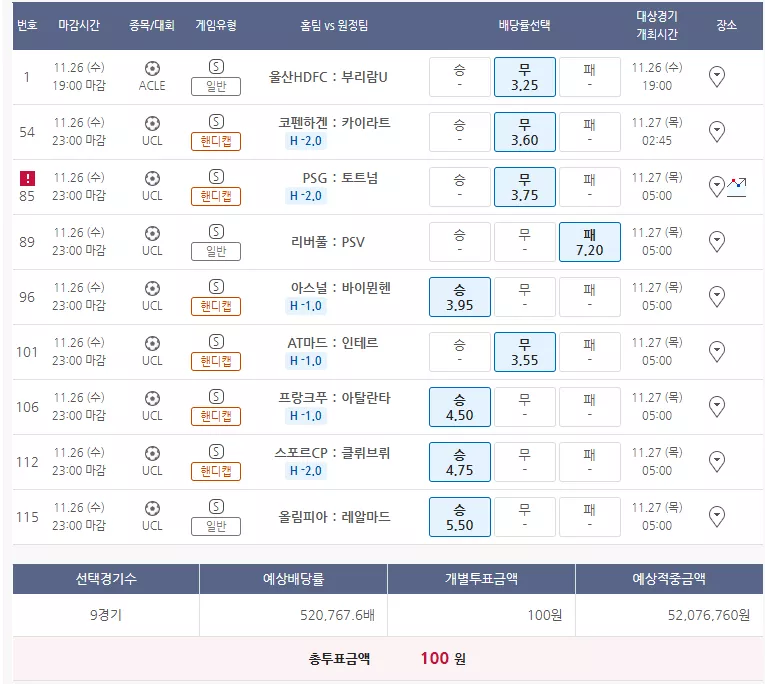Click S badge icon on 코펜하겐 match row
765x684 pixels.
coord(216,121)
